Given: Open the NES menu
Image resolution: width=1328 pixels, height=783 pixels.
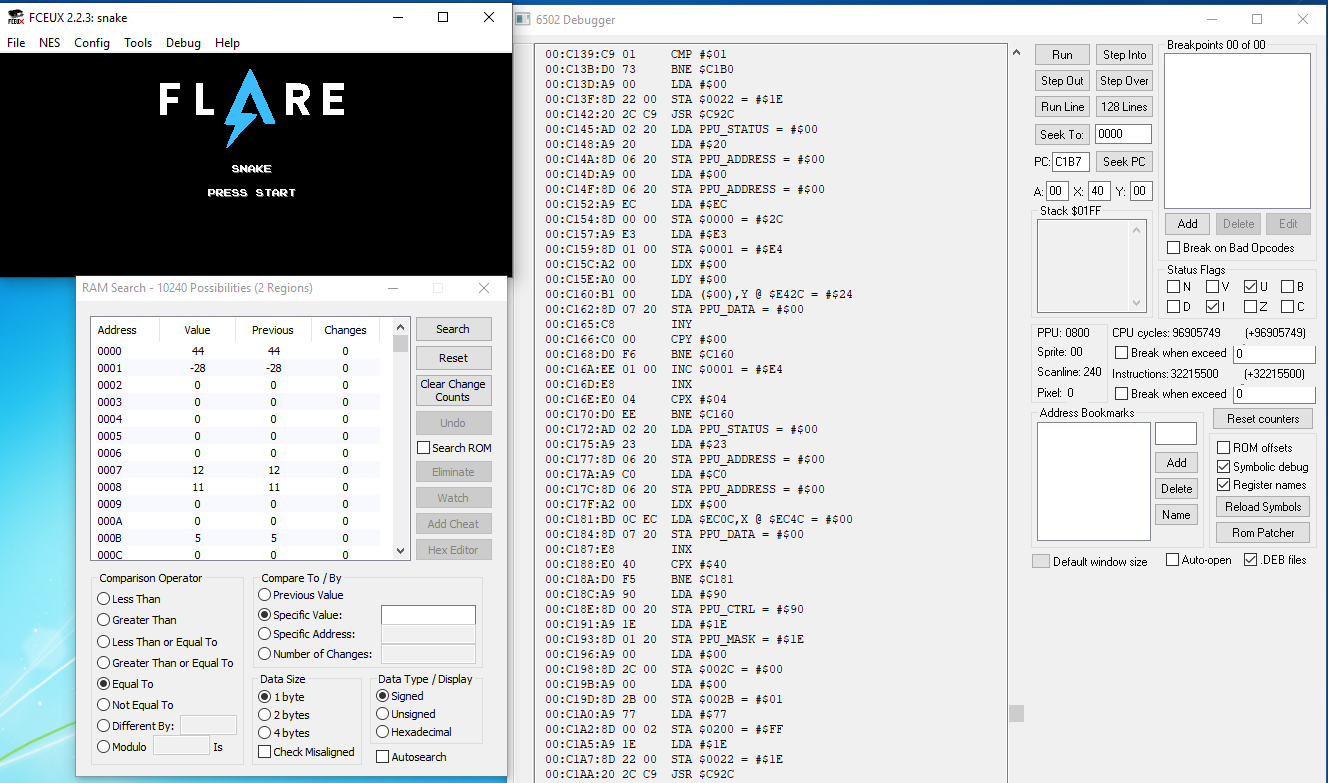Looking at the screenshot, I should [50, 43].
